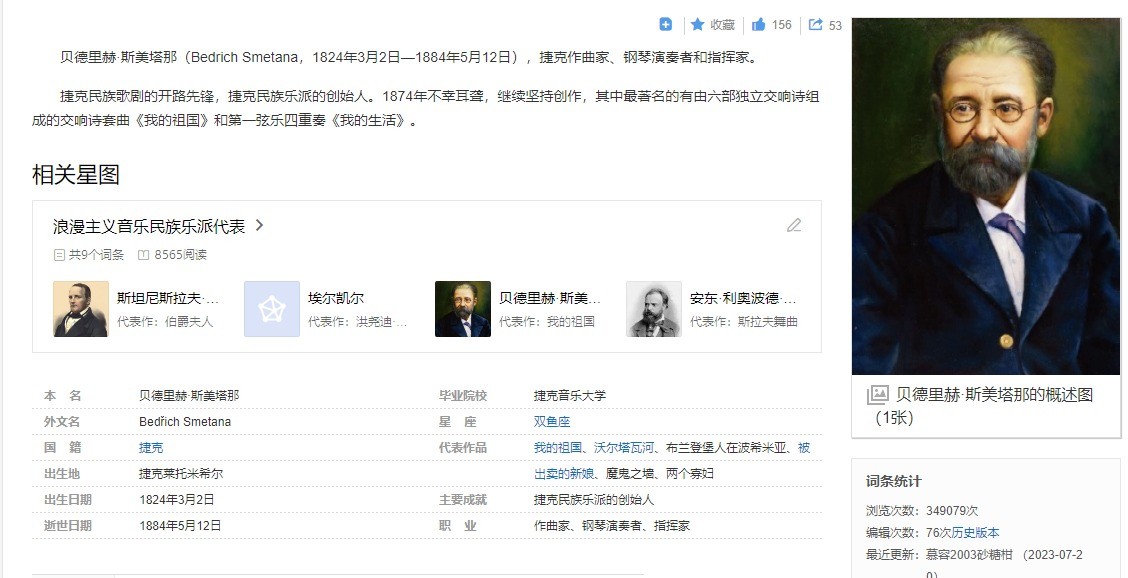Viewport: 1128px width, 578px height.
Task: Click 代表作：斯拉夫舞曲 text
Action: point(744,322)
